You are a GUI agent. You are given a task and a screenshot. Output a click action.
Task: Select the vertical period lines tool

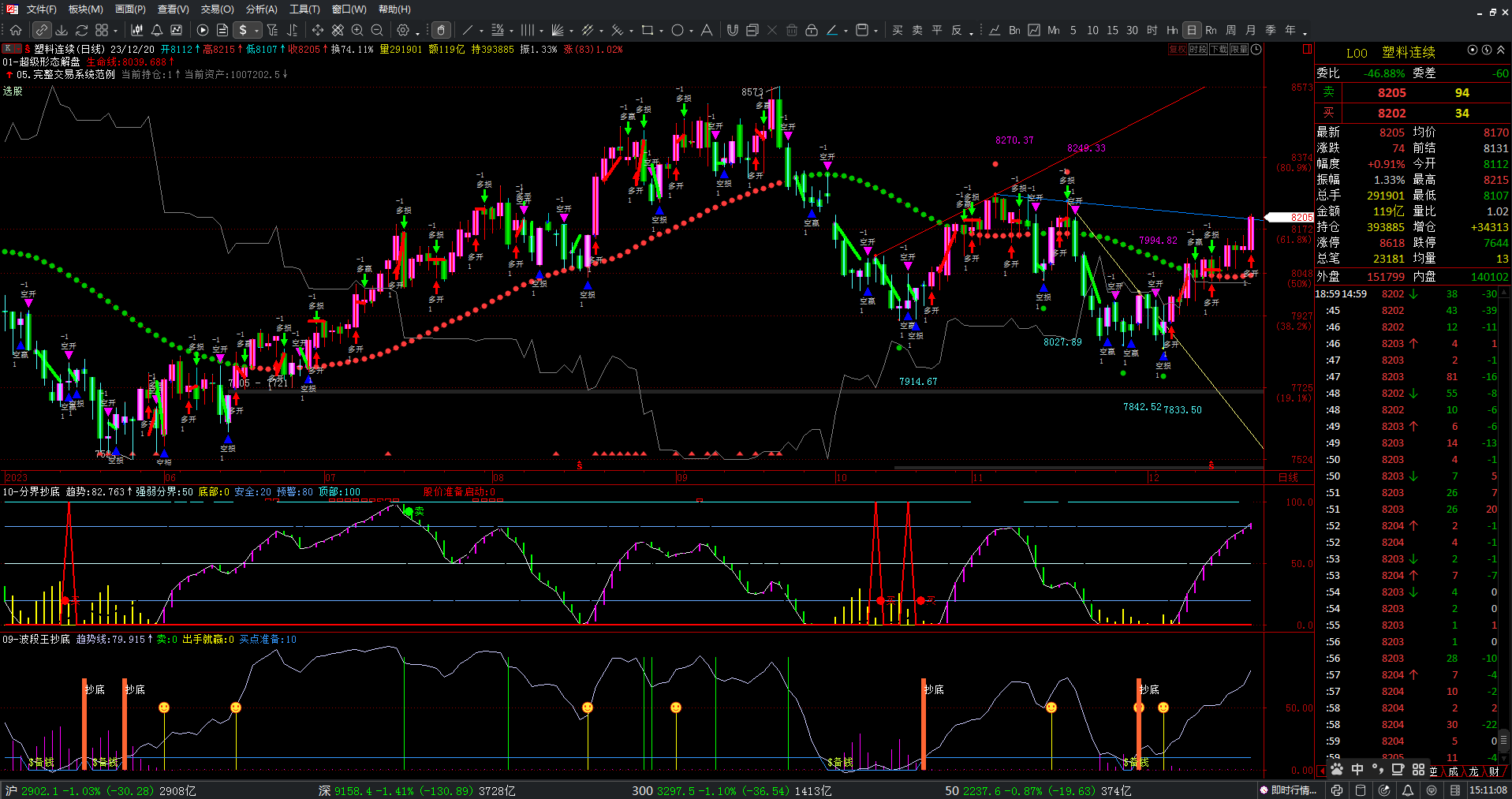[527, 30]
